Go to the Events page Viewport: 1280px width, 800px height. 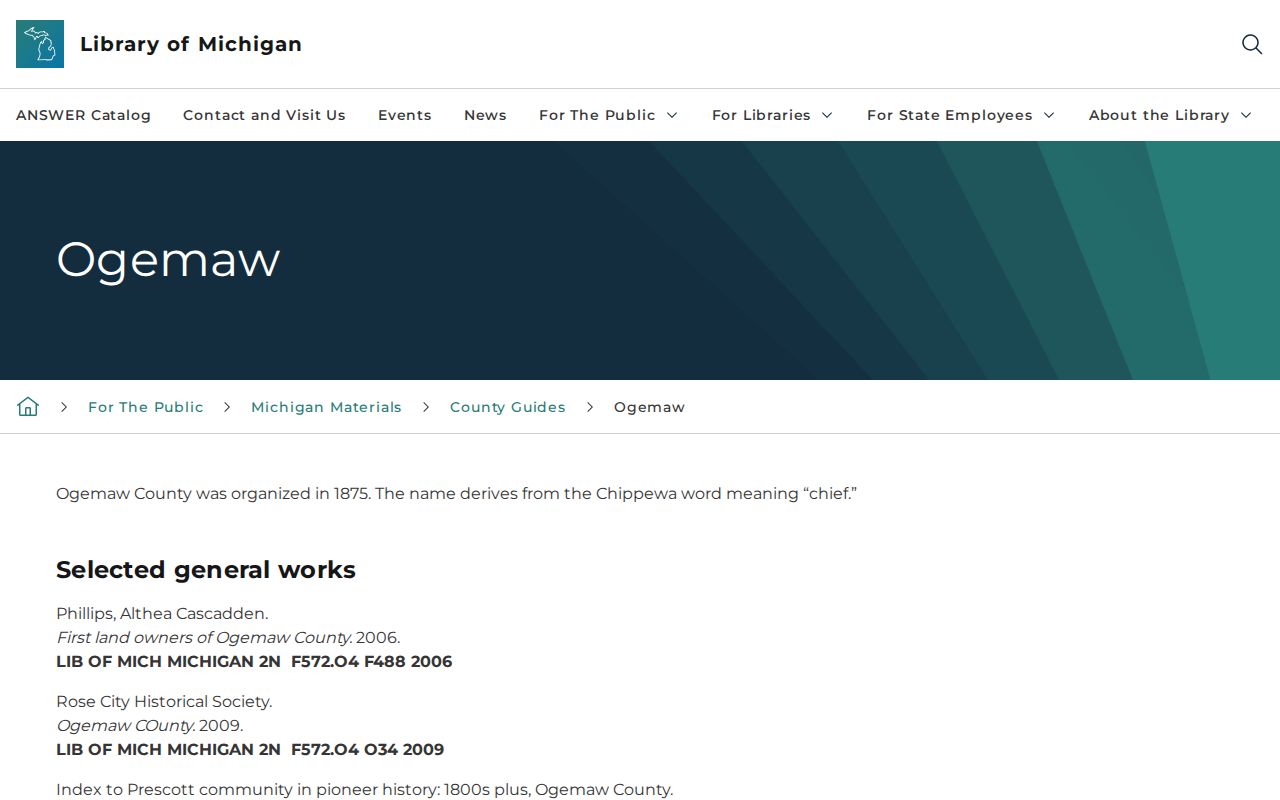coord(405,115)
